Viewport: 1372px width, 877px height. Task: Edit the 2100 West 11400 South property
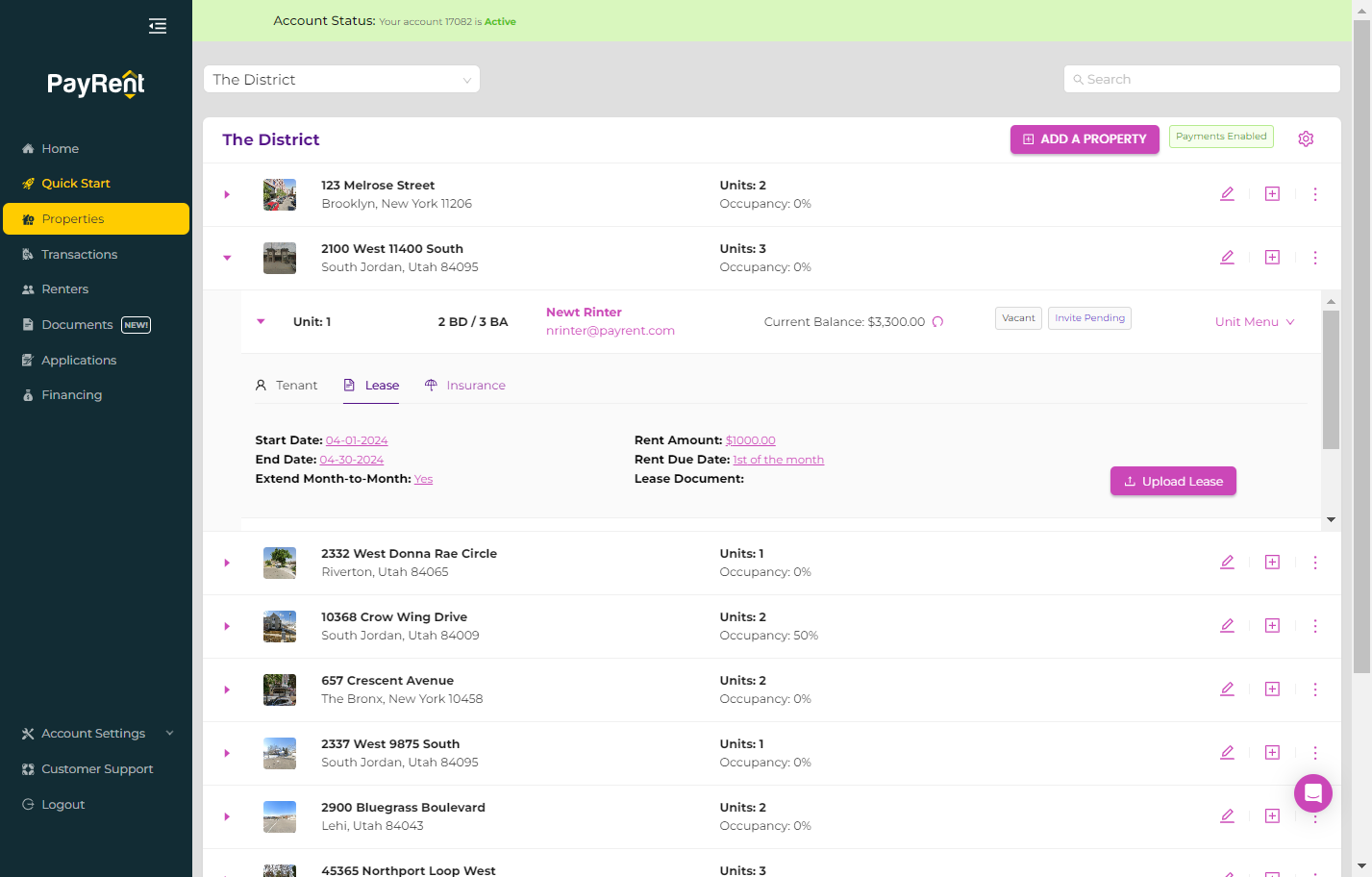pos(1227,258)
